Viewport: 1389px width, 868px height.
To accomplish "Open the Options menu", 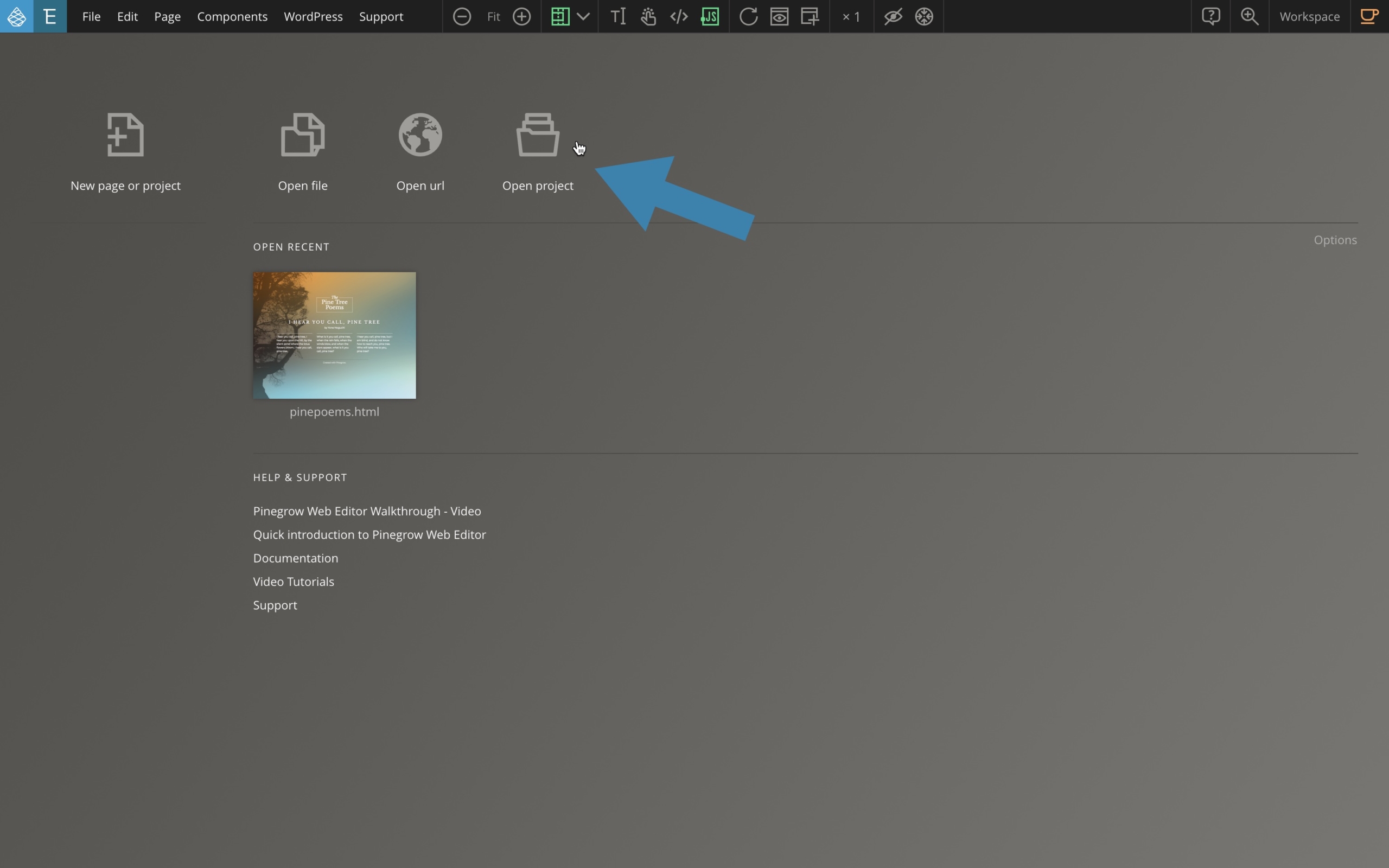I will [x=1335, y=240].
